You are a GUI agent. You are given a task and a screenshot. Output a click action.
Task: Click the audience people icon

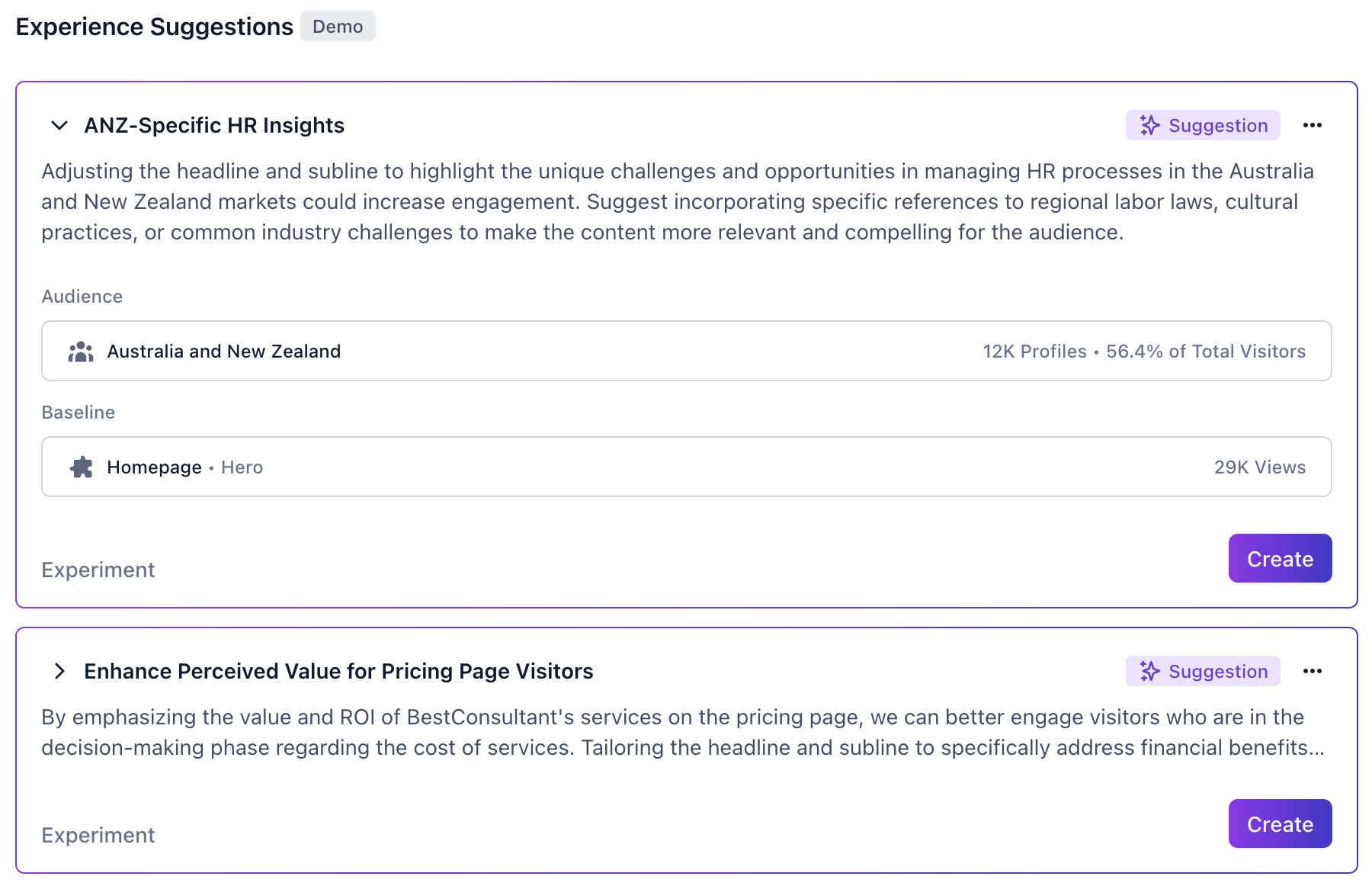click(81, 352)
